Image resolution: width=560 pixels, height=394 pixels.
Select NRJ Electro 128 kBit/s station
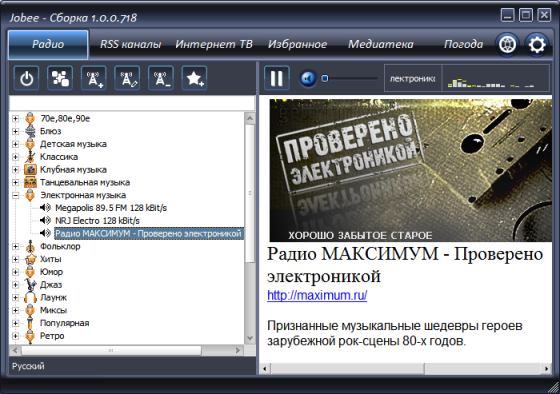click(x=97, y=221)
